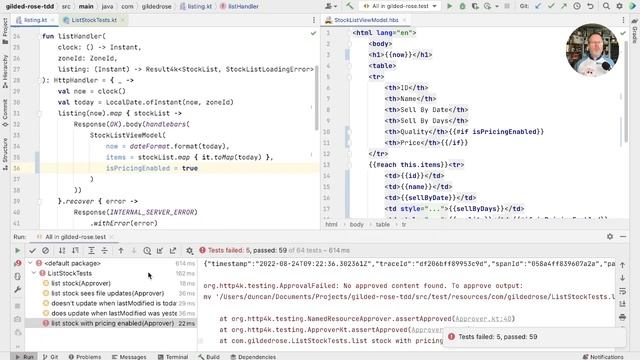The image size is (640, 360).
Task: Open Commit side panel
Action: [5, 113]
